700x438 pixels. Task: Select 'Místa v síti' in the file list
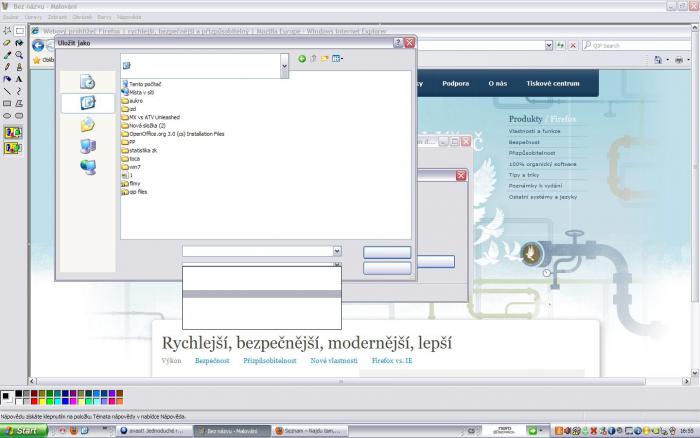(x=138, y=92)
